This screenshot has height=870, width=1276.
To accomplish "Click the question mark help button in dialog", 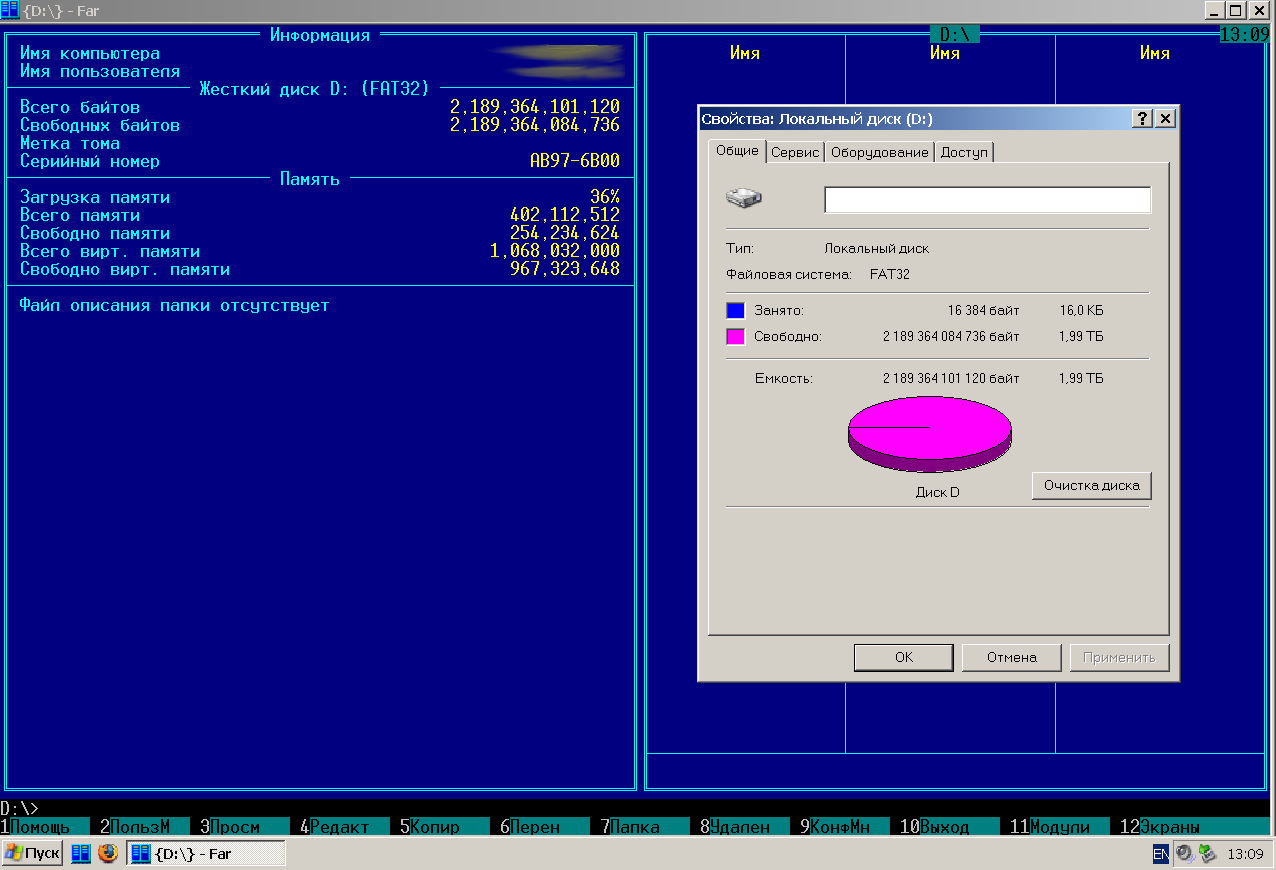I will 1142,118.
